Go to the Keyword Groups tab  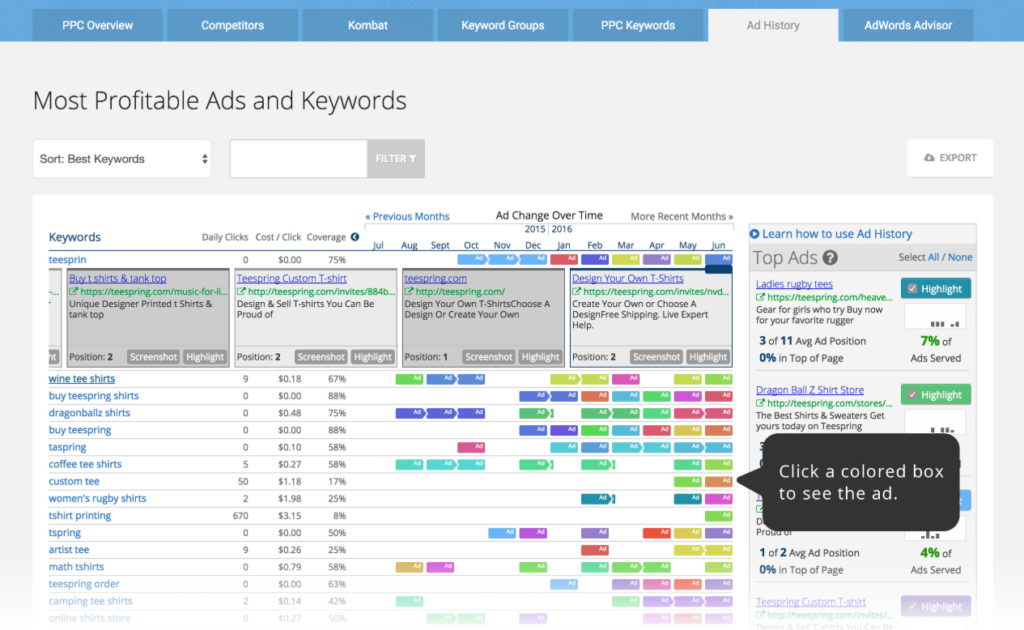[503, 25]
